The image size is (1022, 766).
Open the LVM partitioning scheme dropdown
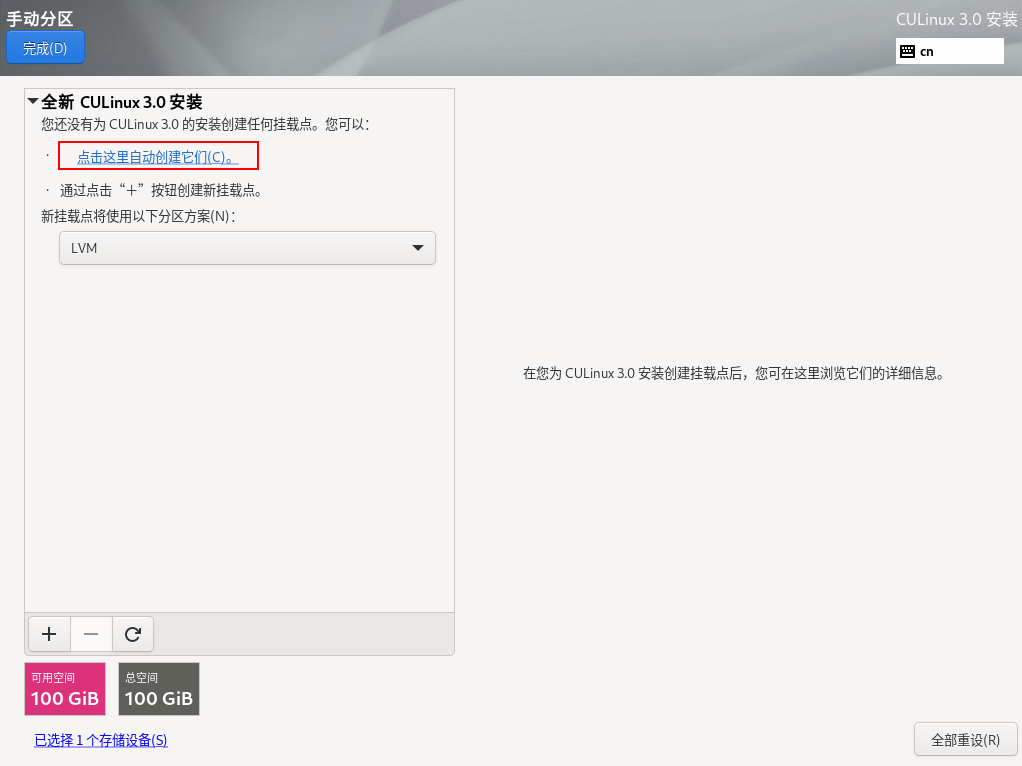coord(247,248)
